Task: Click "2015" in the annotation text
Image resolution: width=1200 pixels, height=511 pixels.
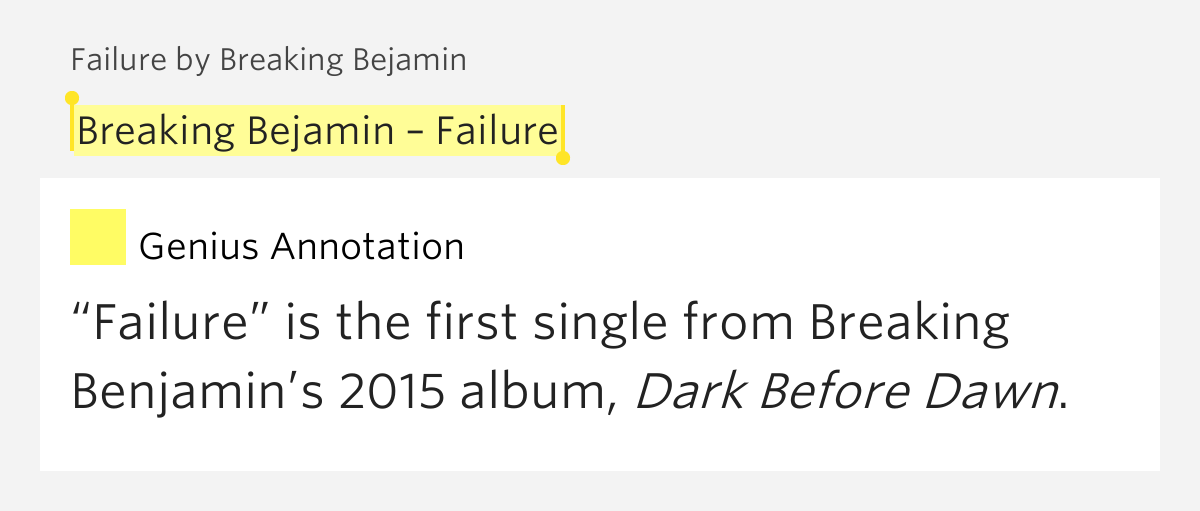Action: click(x=391, y=394)
